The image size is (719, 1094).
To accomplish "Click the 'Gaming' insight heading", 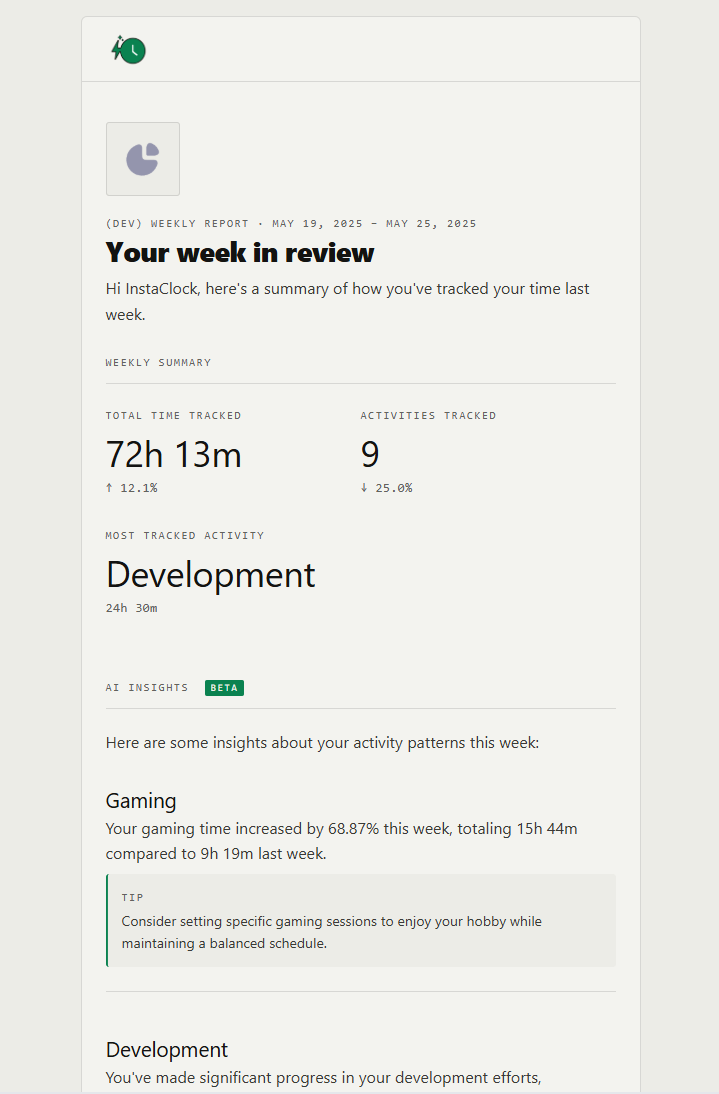I will point(141,801).
